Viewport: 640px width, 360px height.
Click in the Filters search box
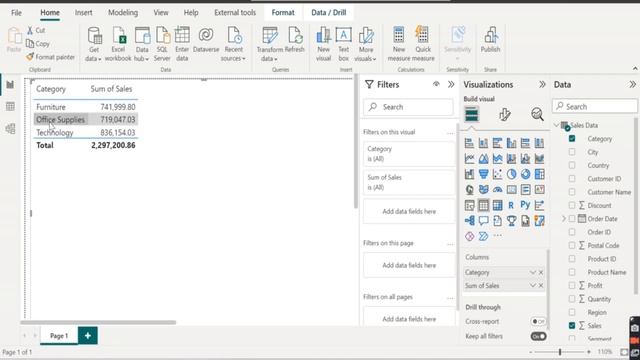[408, 107]
